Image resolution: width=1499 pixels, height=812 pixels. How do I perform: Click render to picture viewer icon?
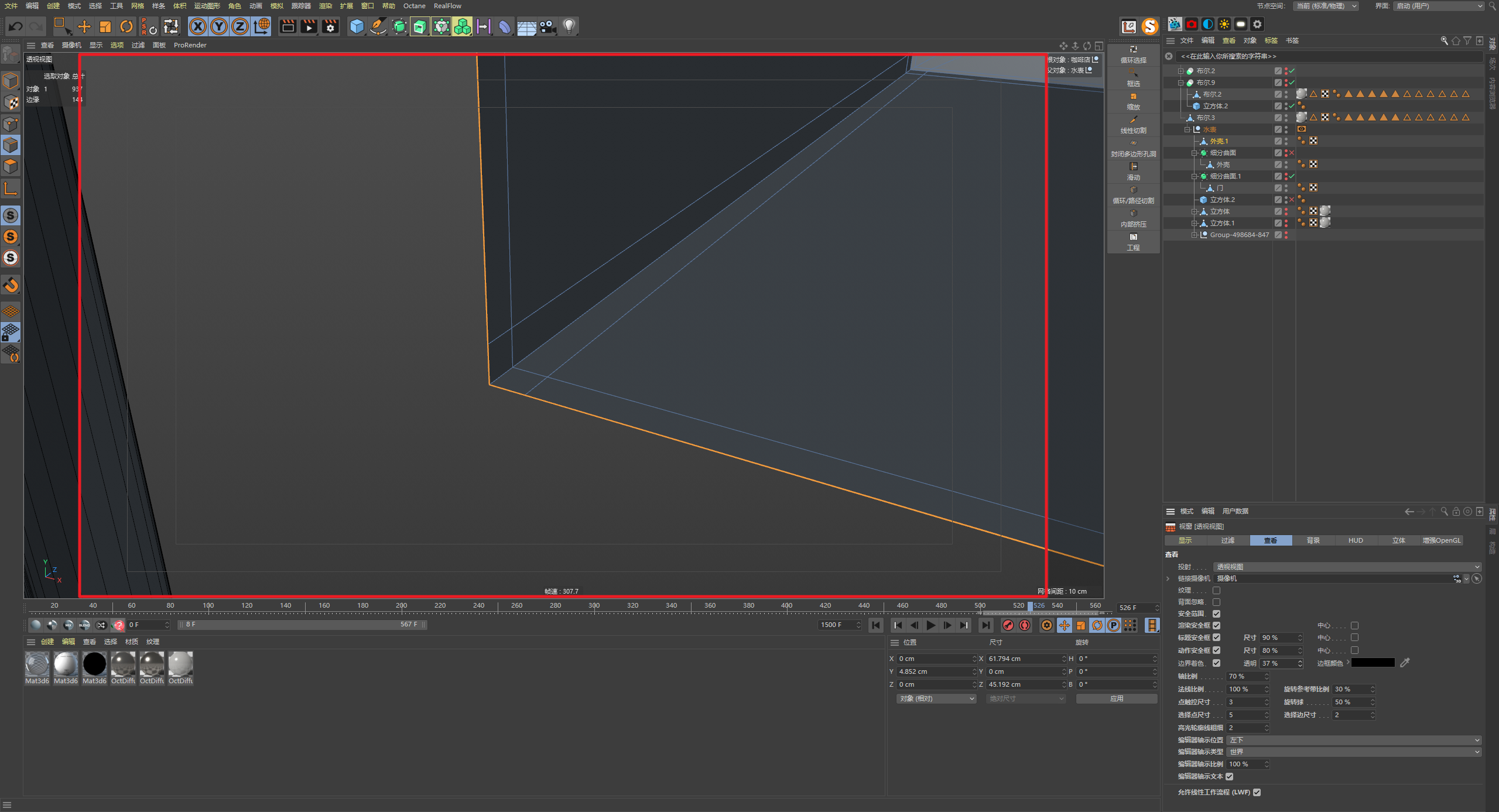(x=309, y=26)
